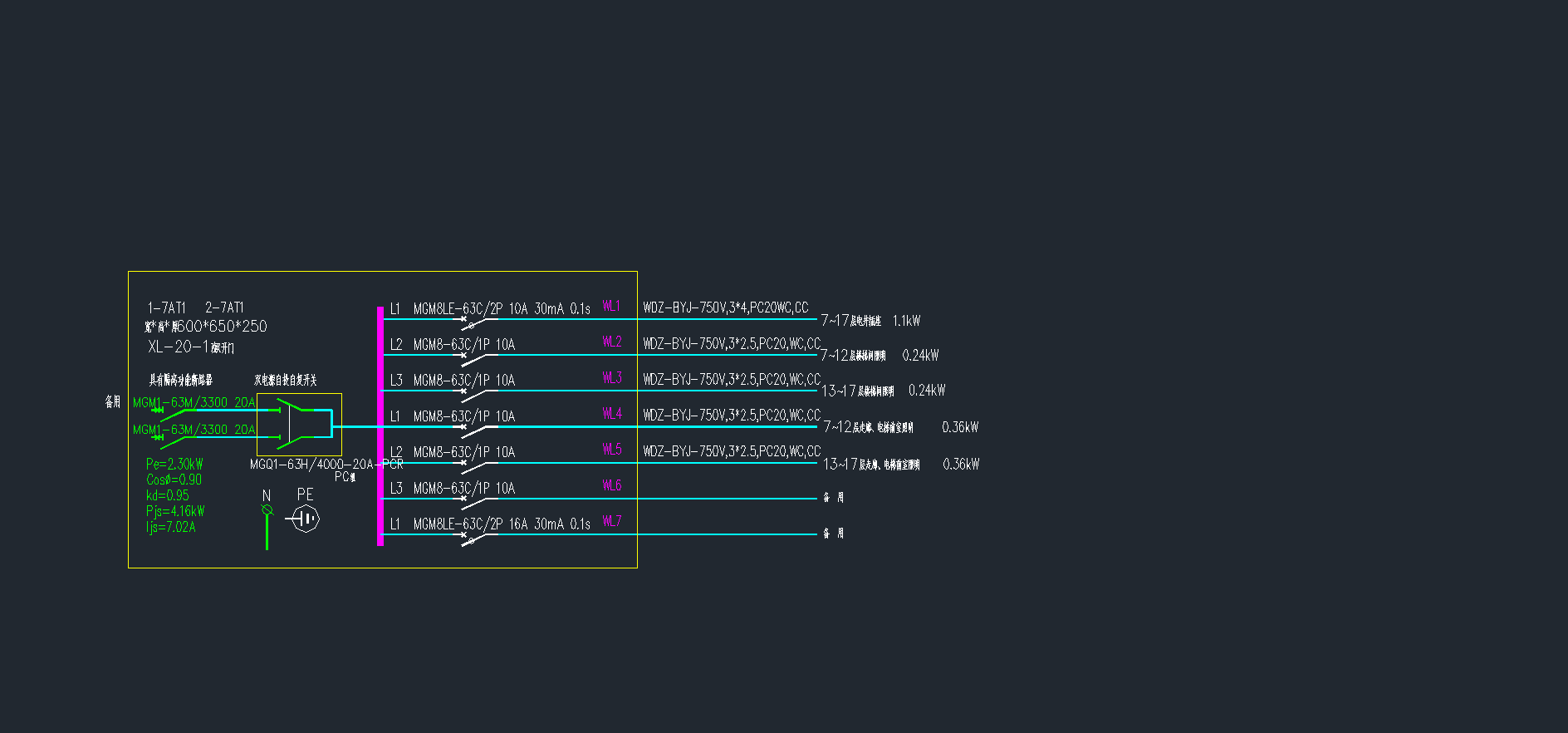Viewport: 1568px width, 733px height.
Task: Click the '备 用' label on the WL6 line
Action: [834, 497]
